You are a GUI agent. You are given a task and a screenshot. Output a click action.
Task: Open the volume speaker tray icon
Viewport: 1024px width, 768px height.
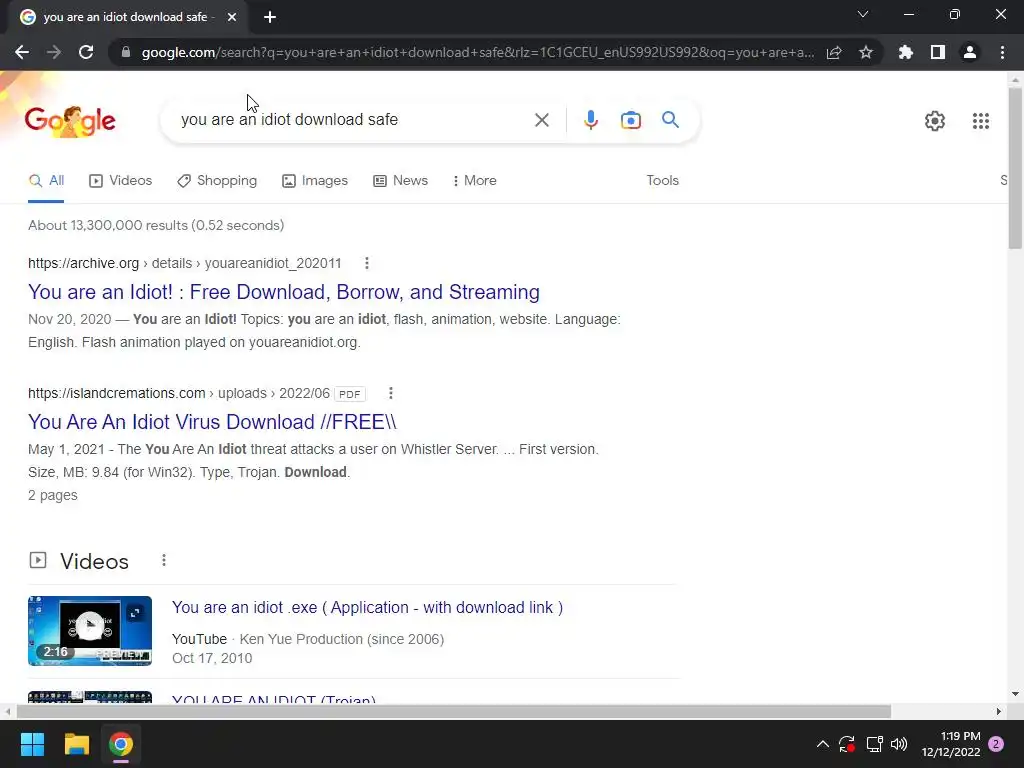click(x=899, y=744)
